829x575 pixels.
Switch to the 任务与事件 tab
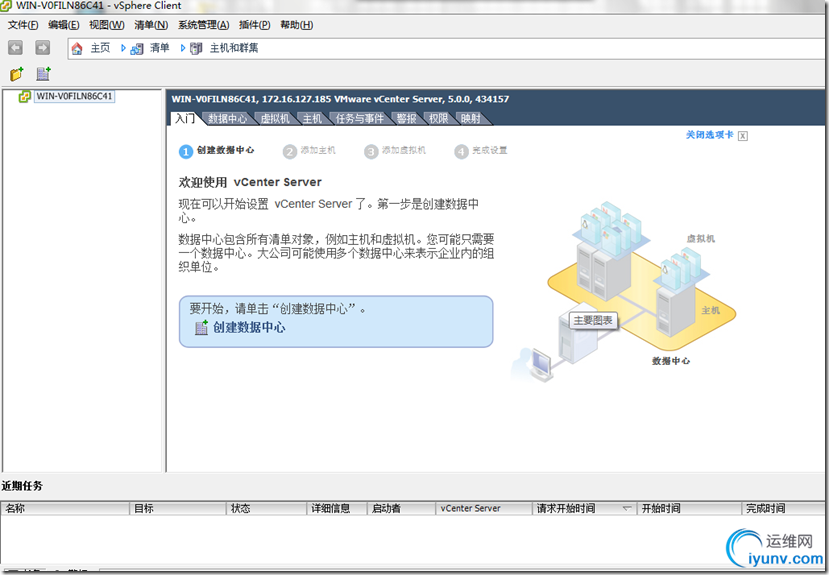pyautogui.click(x=360, y=118)
